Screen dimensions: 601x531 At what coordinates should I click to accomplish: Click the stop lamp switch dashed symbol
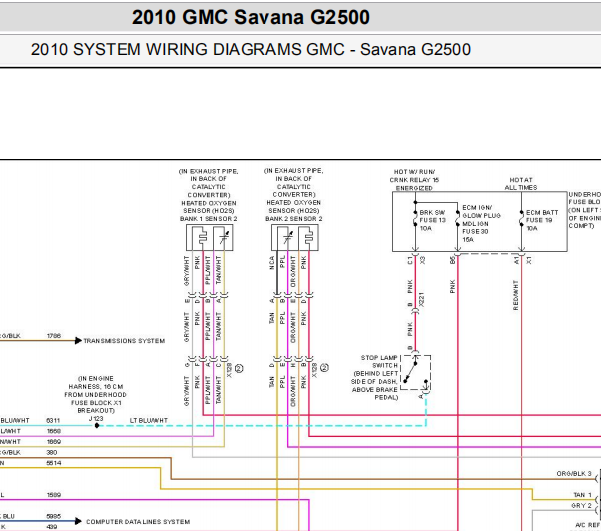point(415,372)
